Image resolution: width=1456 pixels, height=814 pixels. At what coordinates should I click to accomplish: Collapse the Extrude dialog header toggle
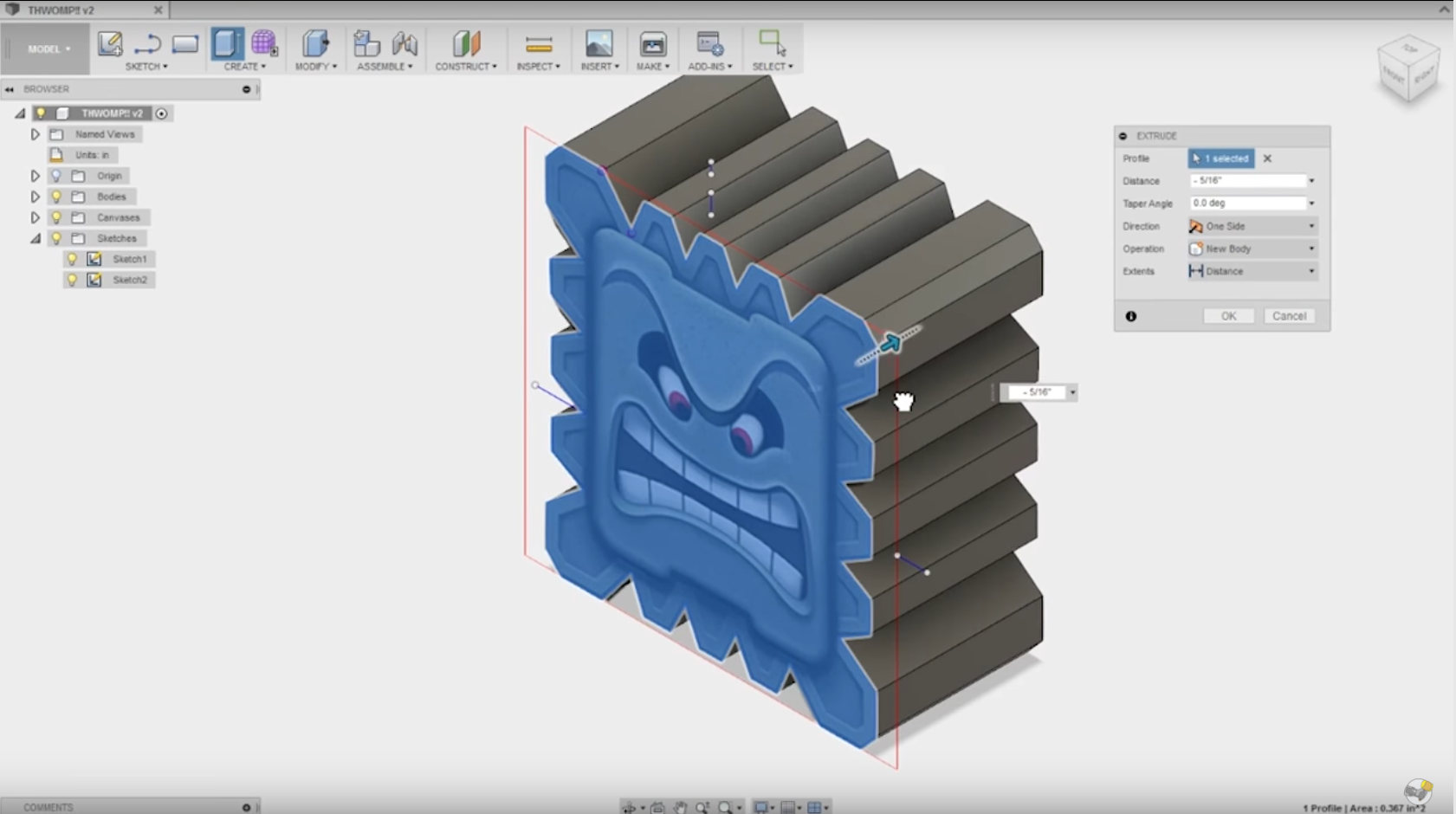coord(1123,136)
